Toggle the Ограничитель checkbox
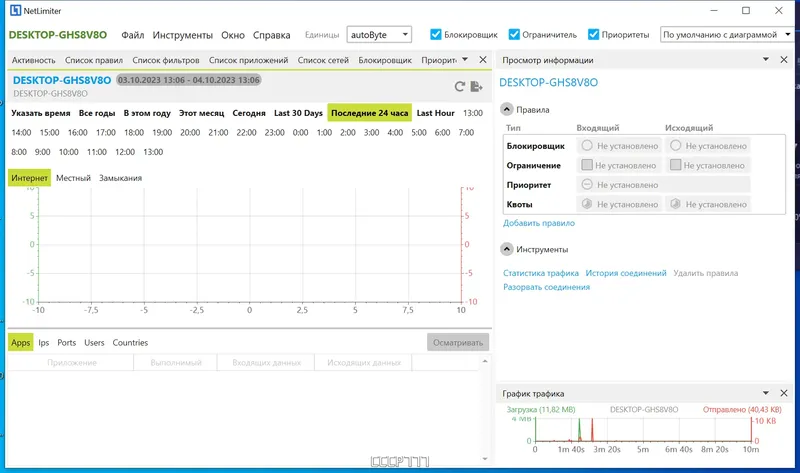This screenshot has height=473, width=800. point(514,34)
